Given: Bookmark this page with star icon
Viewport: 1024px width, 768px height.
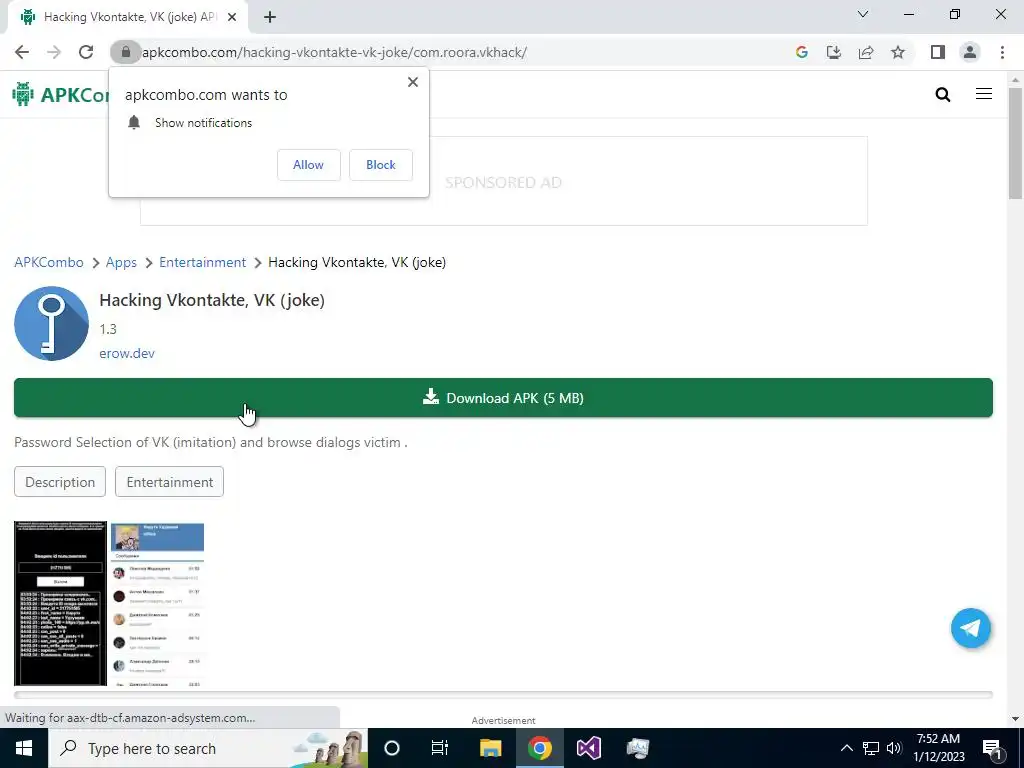Looking at the screenshot, I should click(898, 52).
